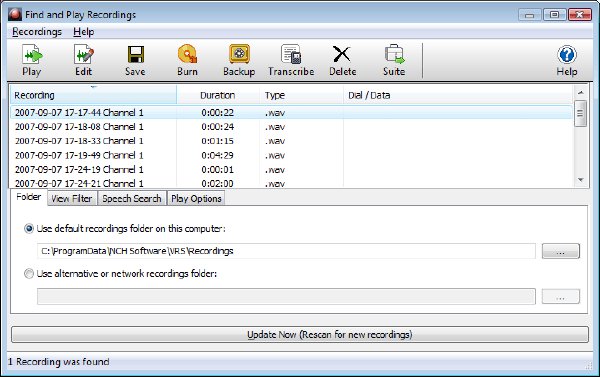Viewport: 600px width, 377px height.
Task: Browse for default recordings folder
Action: click(x=561, y=251)
